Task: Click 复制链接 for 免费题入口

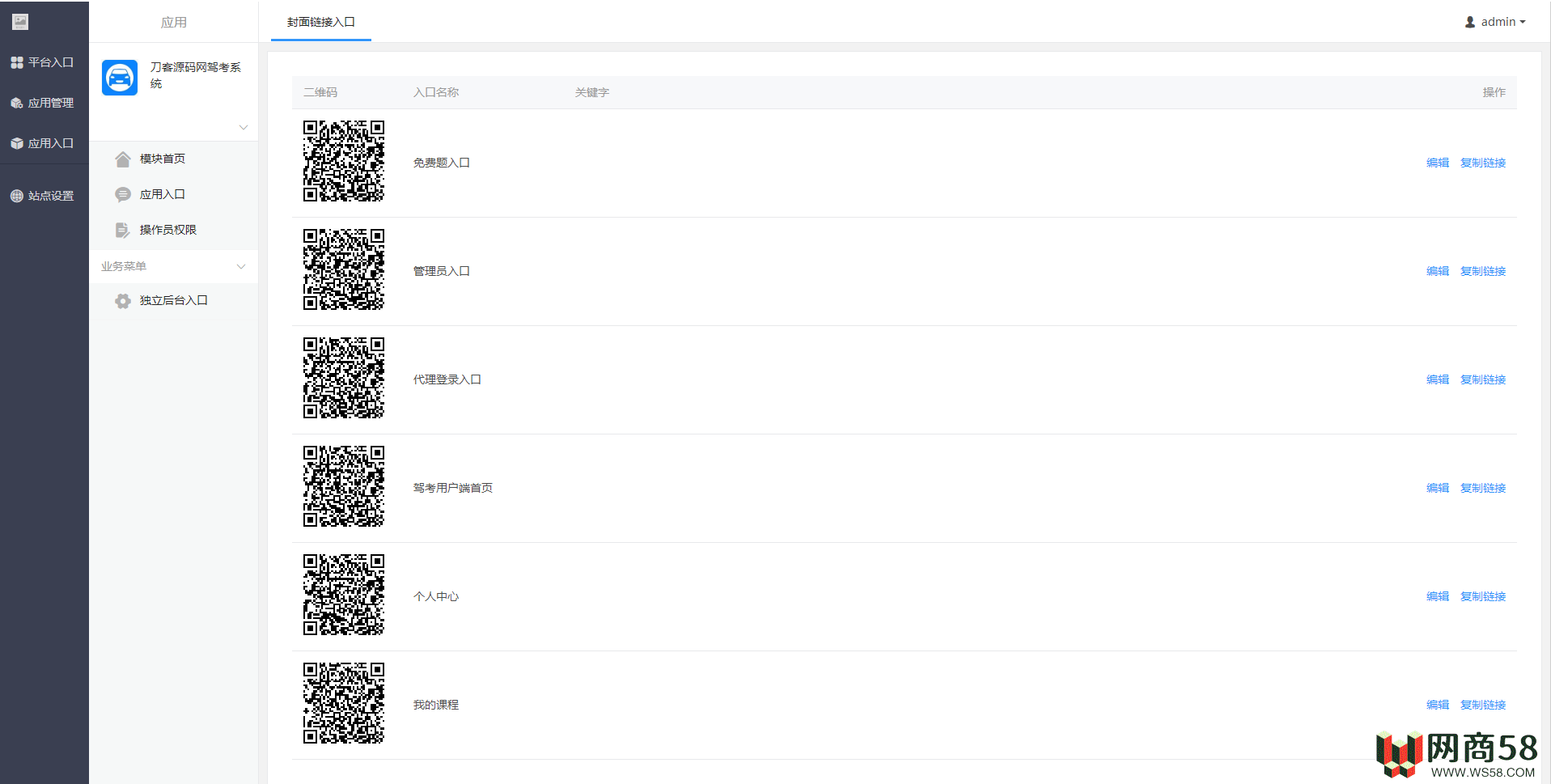Action: click(1483, 163)
